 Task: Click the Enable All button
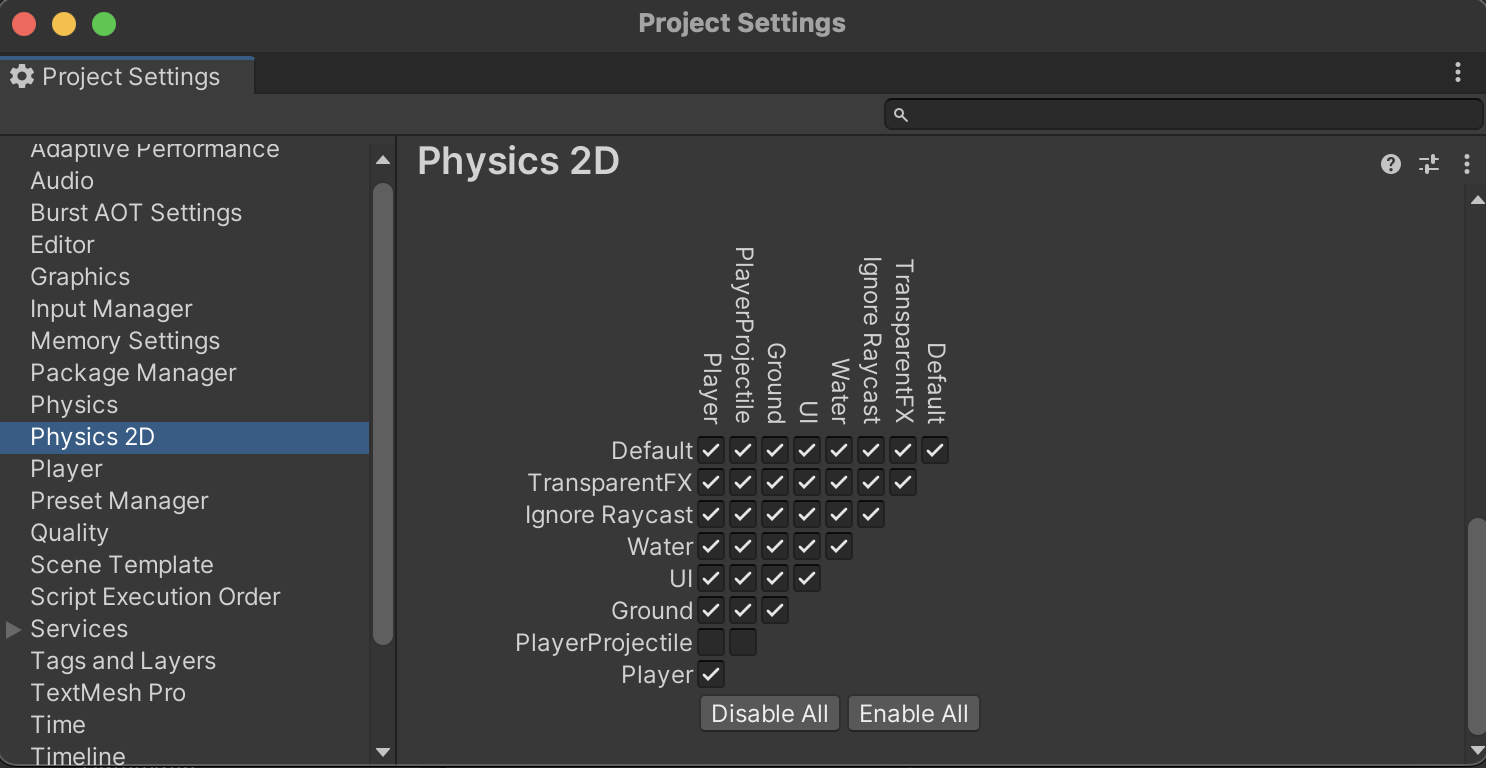click(x=914, y=714)
